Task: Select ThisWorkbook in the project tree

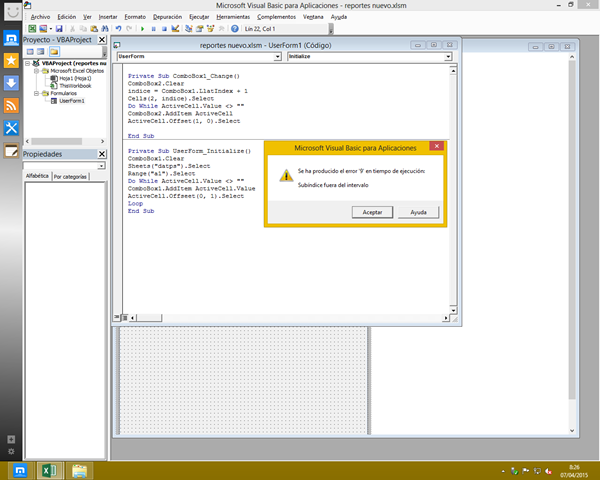Action: [76, 86]
